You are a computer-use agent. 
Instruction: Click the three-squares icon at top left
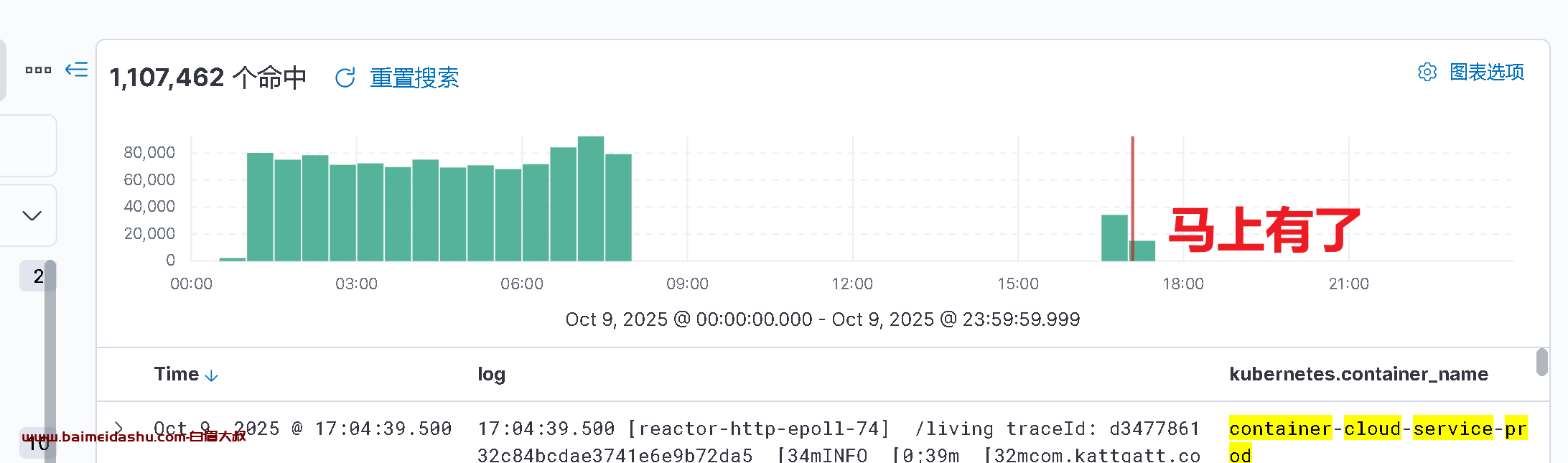coord(38,70)
